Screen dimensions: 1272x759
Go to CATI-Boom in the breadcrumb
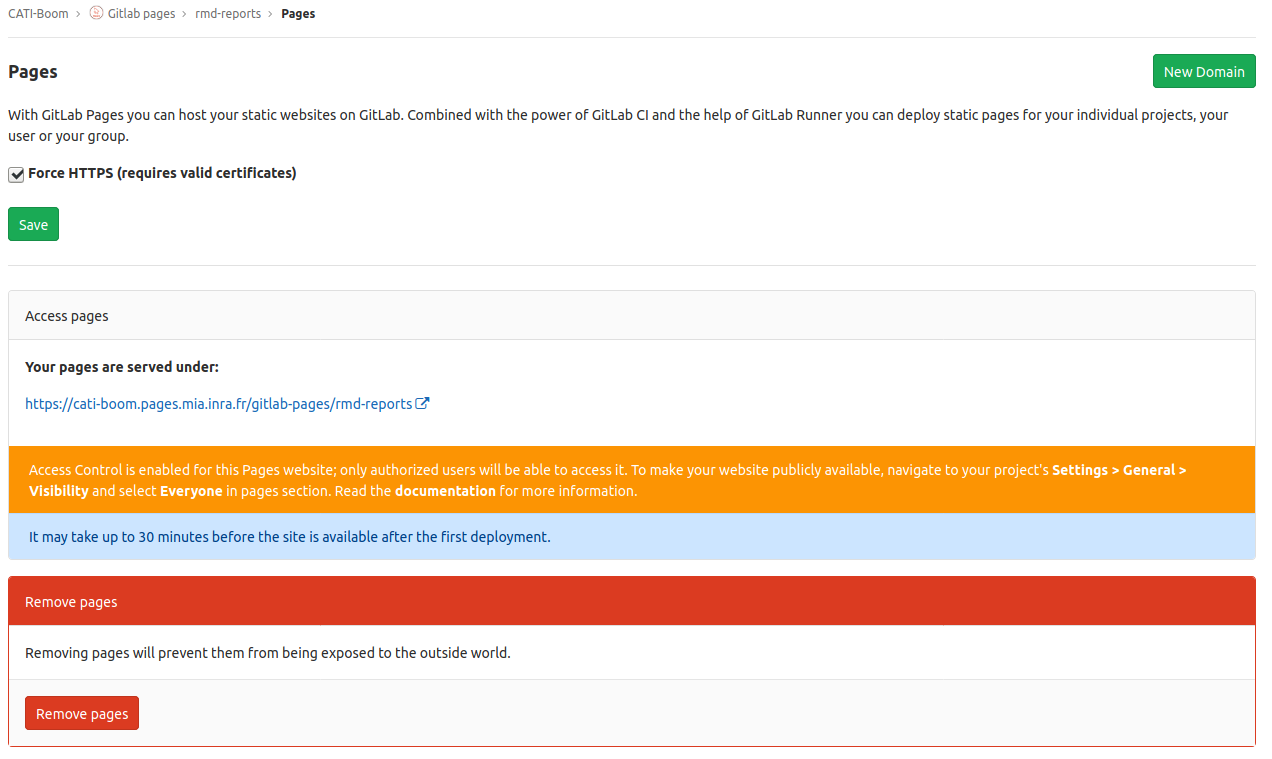(x=38, y=14)
